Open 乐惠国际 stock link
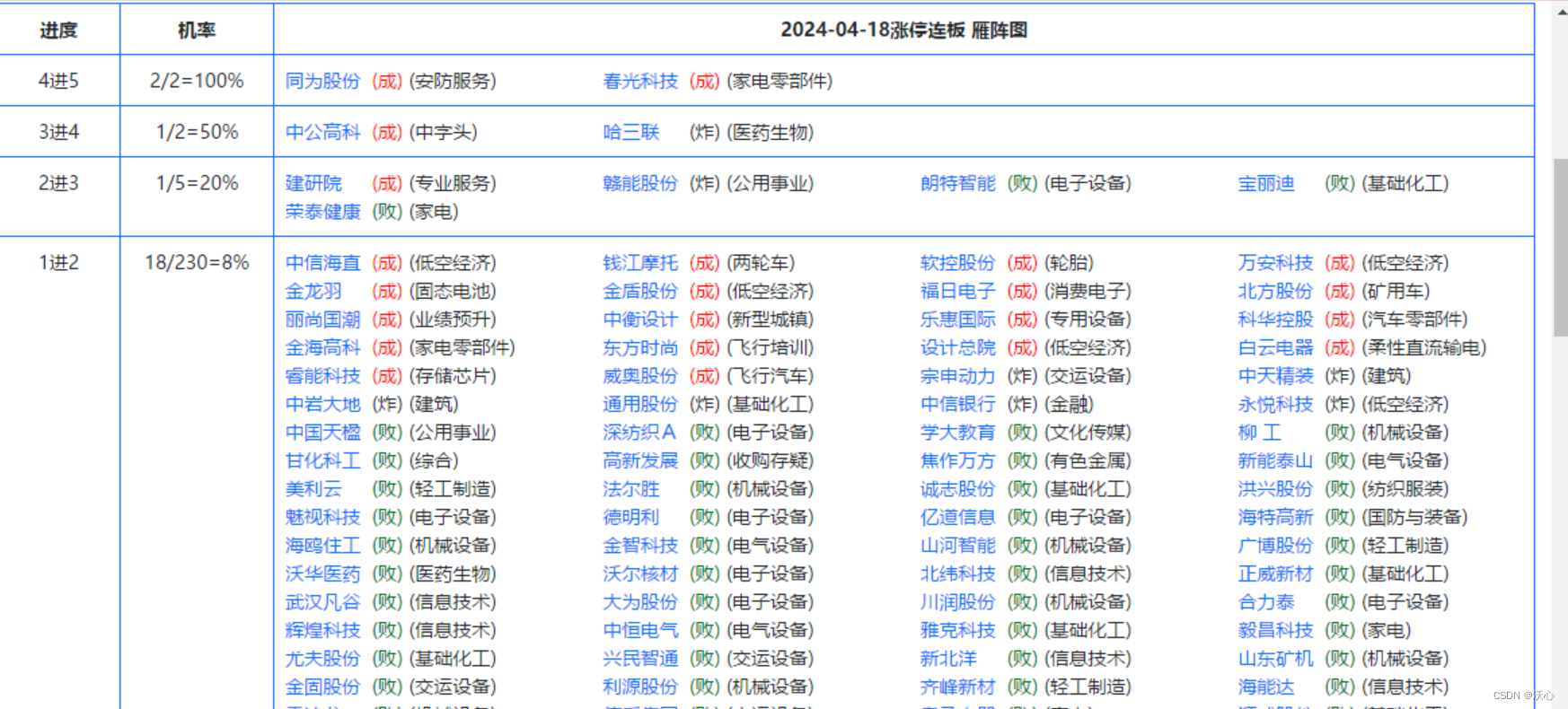This screenshot has width=1568, height=709. click(957, 319)
